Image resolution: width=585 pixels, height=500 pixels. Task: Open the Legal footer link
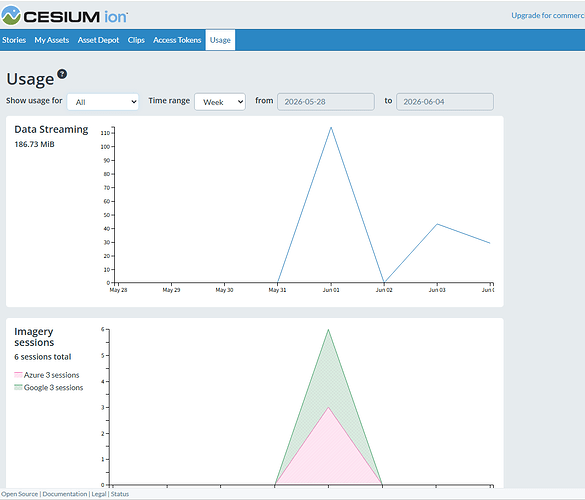pyautogui.click(x=99, y=494)
